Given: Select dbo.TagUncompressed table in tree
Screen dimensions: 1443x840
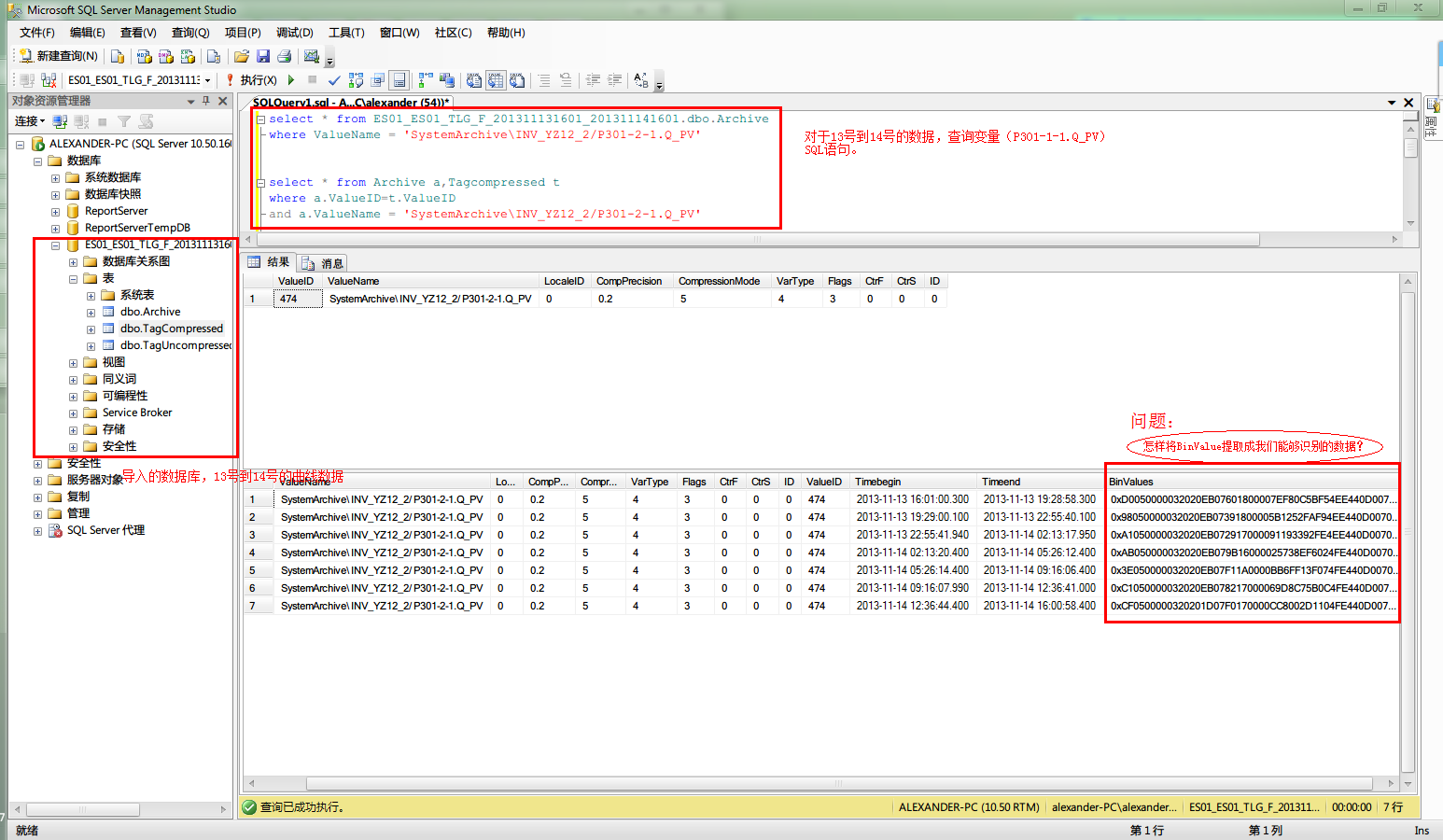Looking at the screenshot, I should pyautogui.click(x=175, y=345).
